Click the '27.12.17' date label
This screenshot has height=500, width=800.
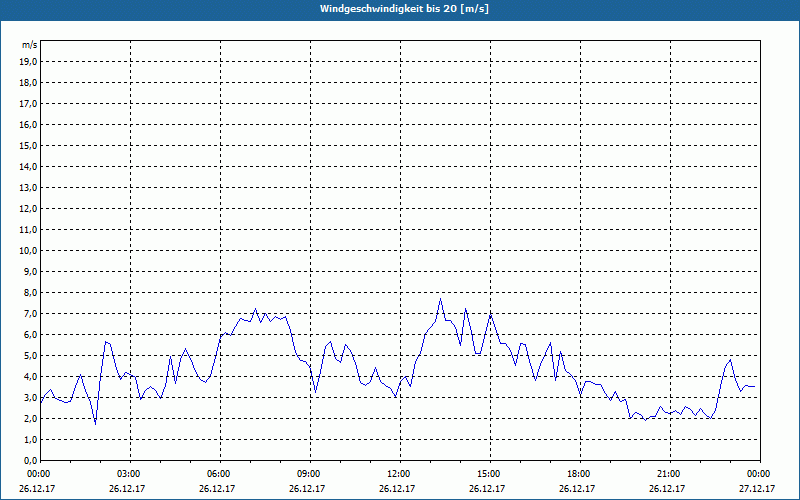[757, 488]
